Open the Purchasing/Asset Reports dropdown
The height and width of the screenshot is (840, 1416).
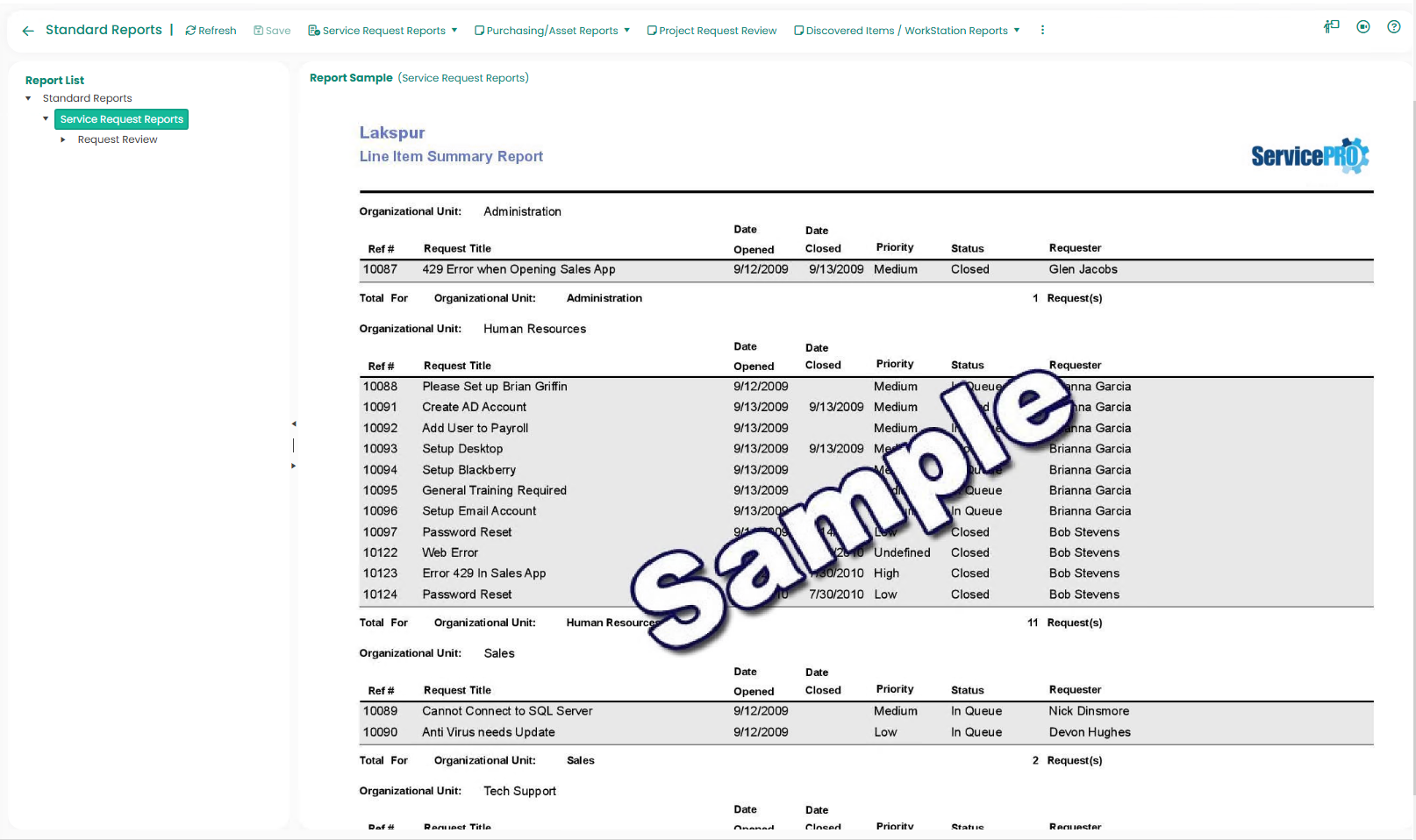point(552,31)
